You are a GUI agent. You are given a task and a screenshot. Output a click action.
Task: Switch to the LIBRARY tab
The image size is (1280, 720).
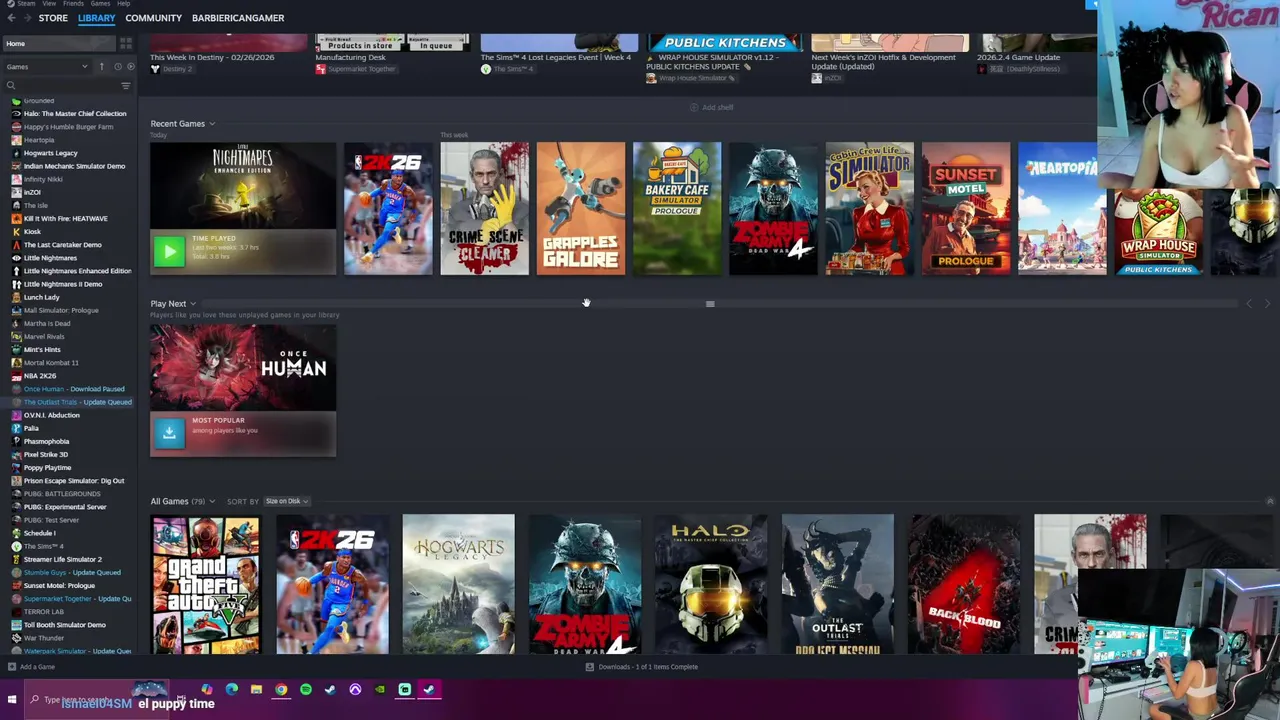click(97, 18)
